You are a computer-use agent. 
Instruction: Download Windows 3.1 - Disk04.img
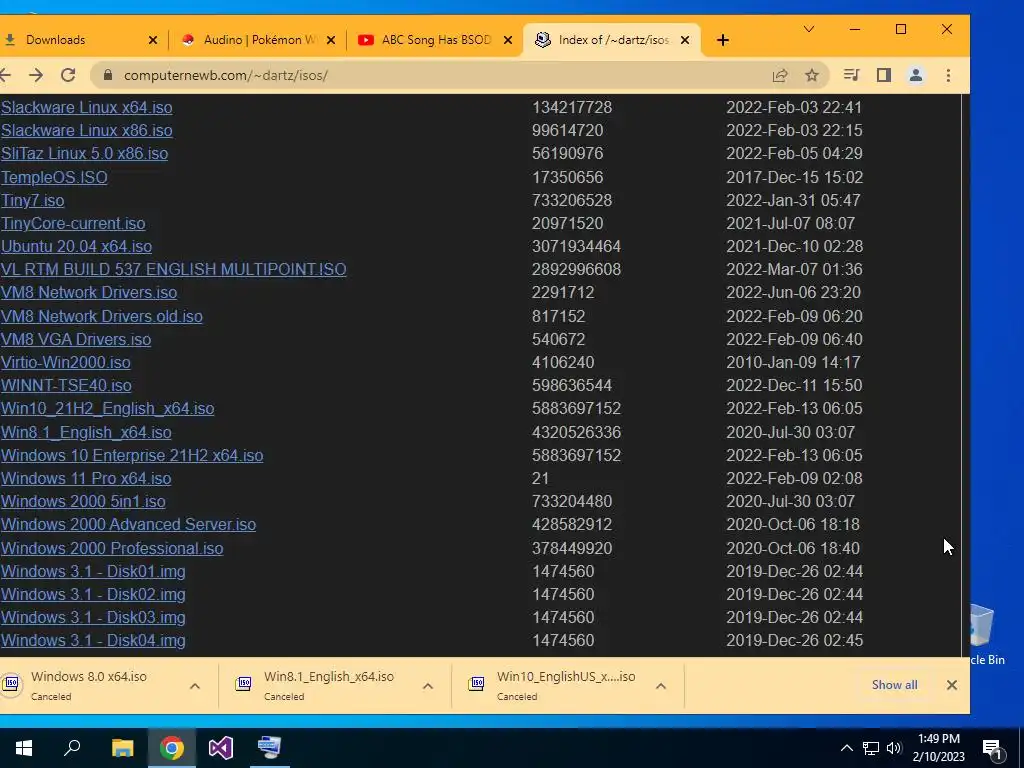[x=93, y=640]
